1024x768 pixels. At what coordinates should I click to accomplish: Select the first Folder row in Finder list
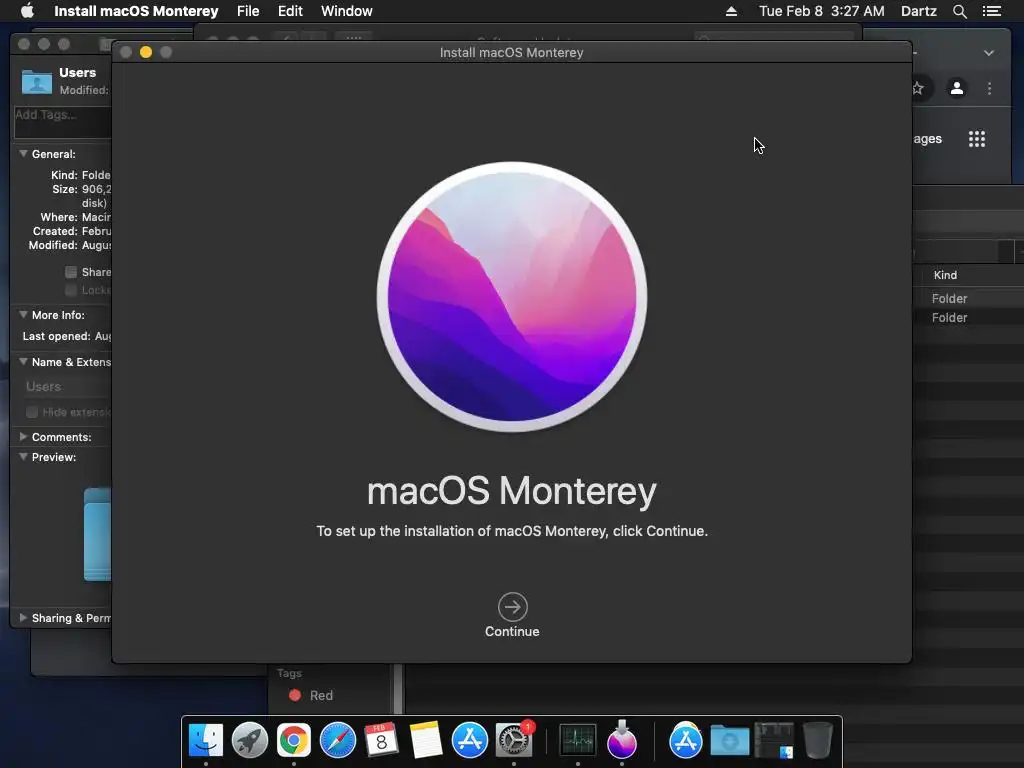[x=968, y=298]
